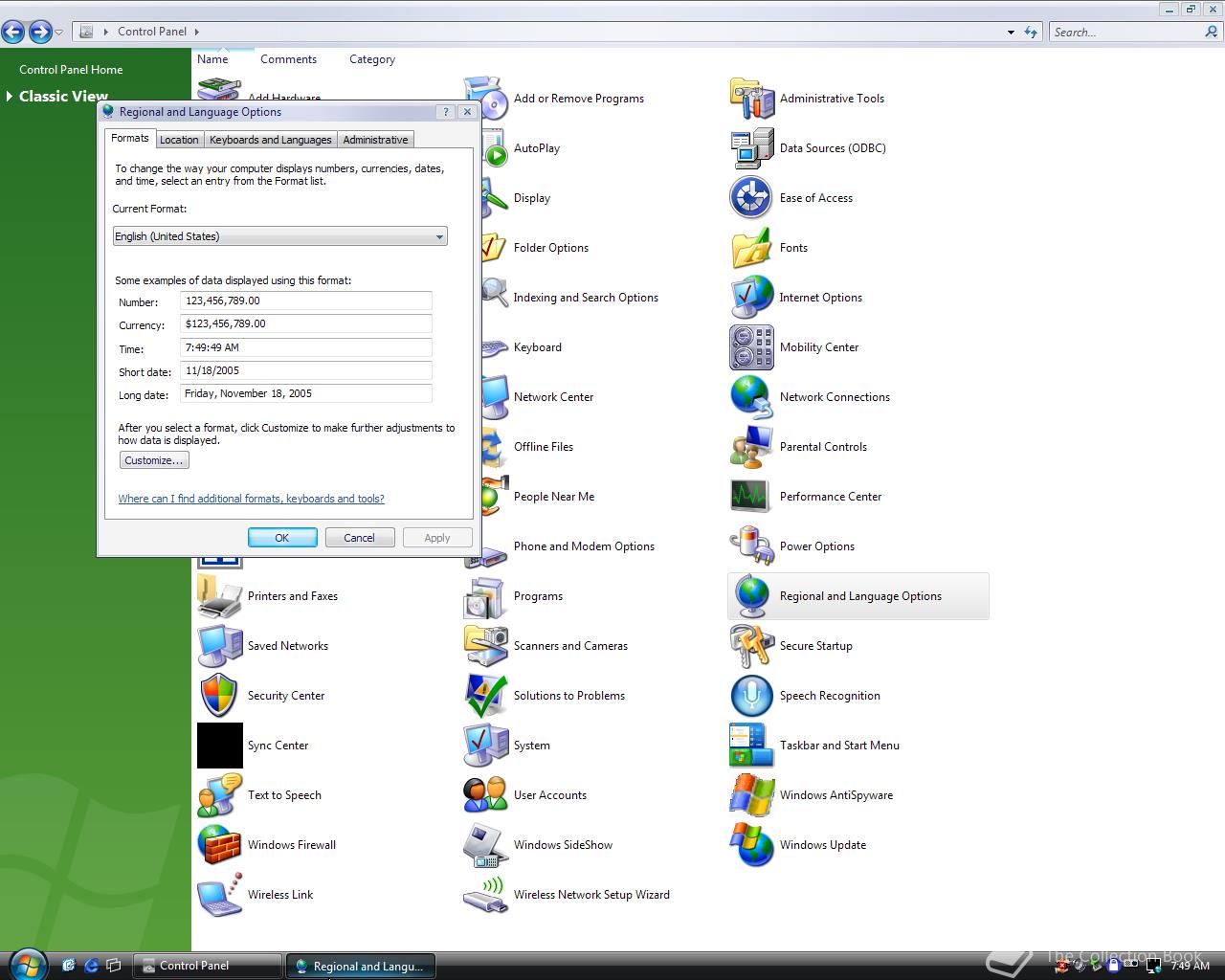Open the Current Format dropdown list
Viewport: 1225px width, 980px height.
tap(280, 236)
